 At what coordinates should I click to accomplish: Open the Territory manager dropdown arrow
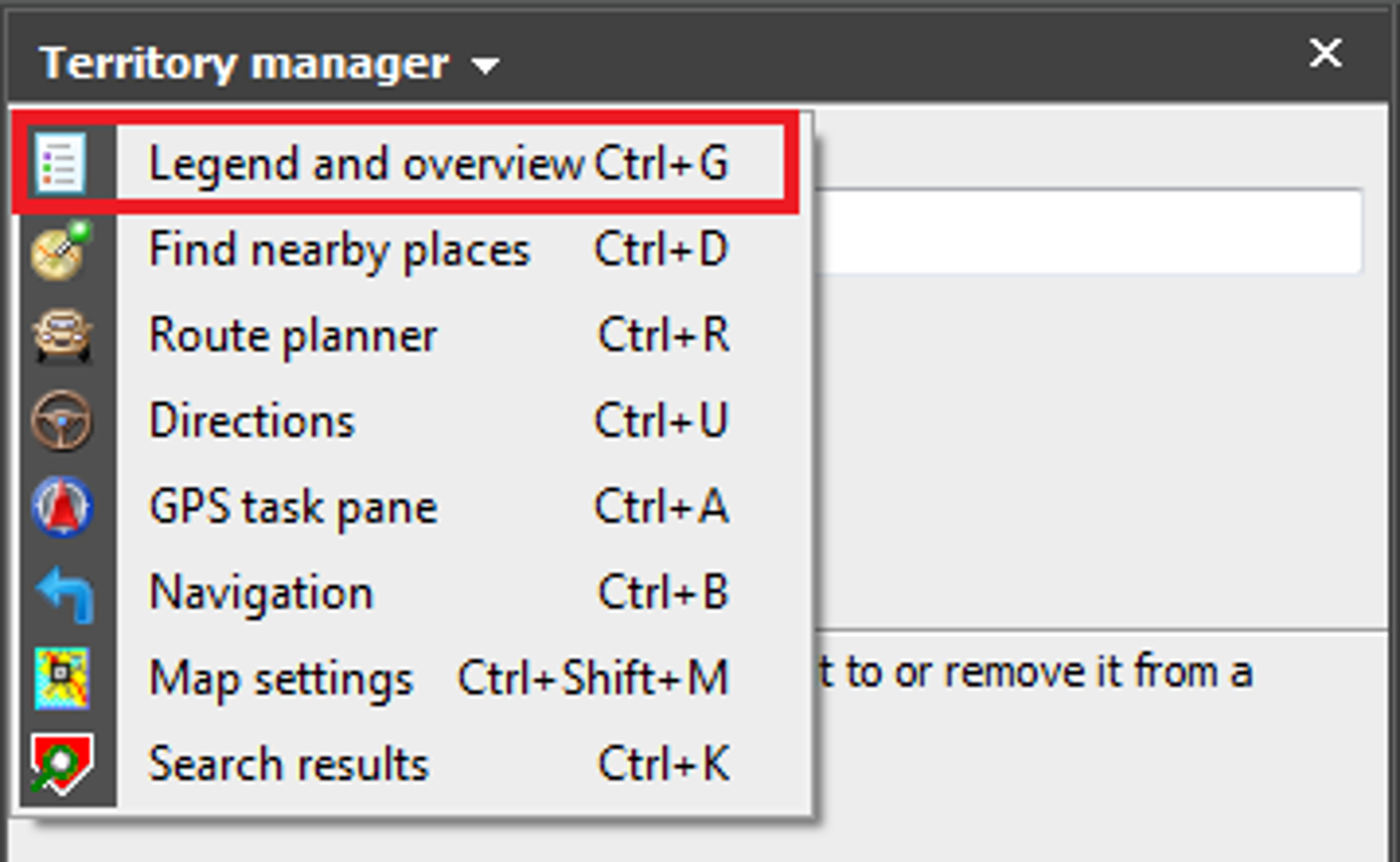pos(486,66)
